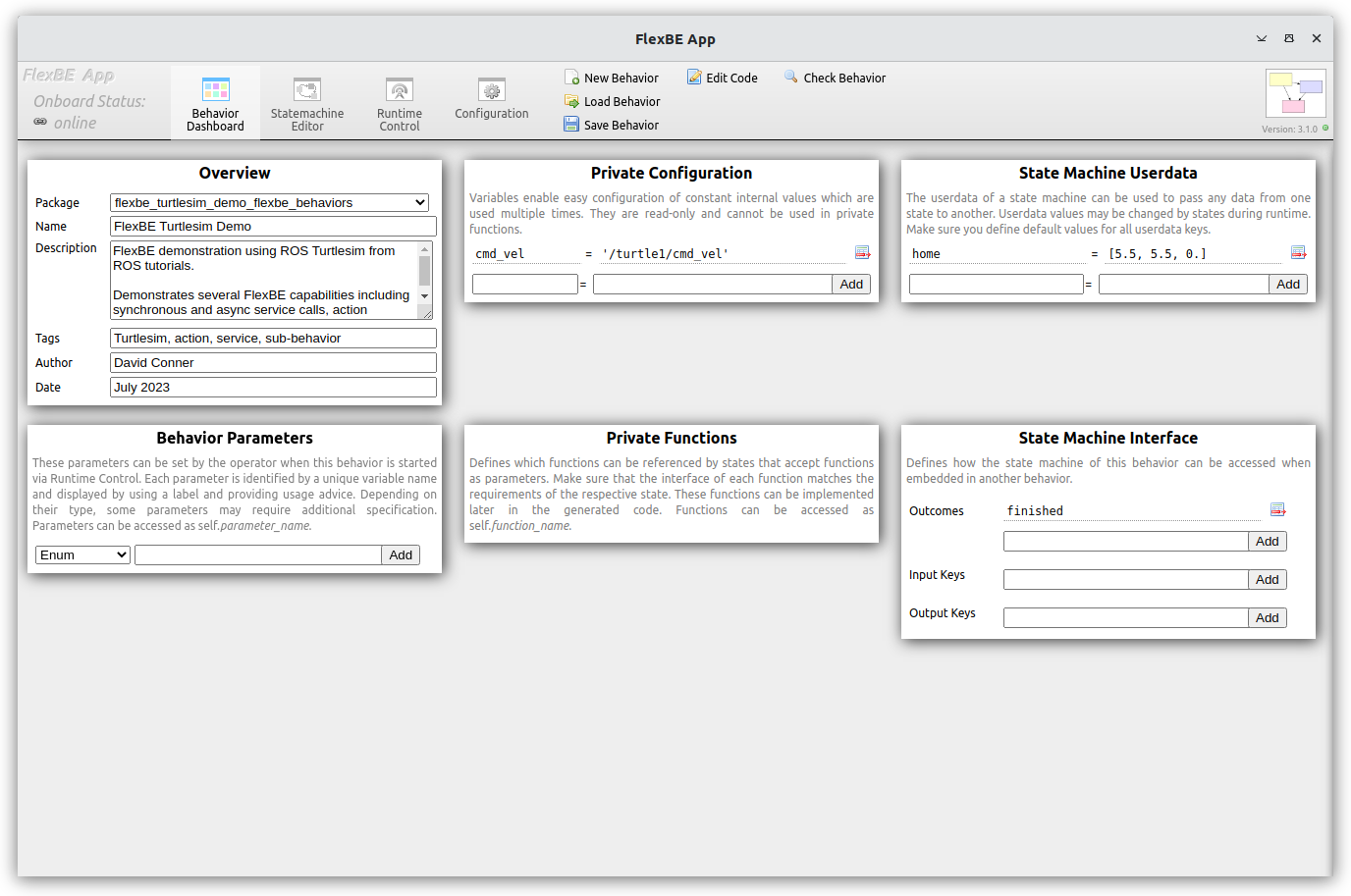Click the behavior Name field
The image size is (1351, 896).
point(273,226)
